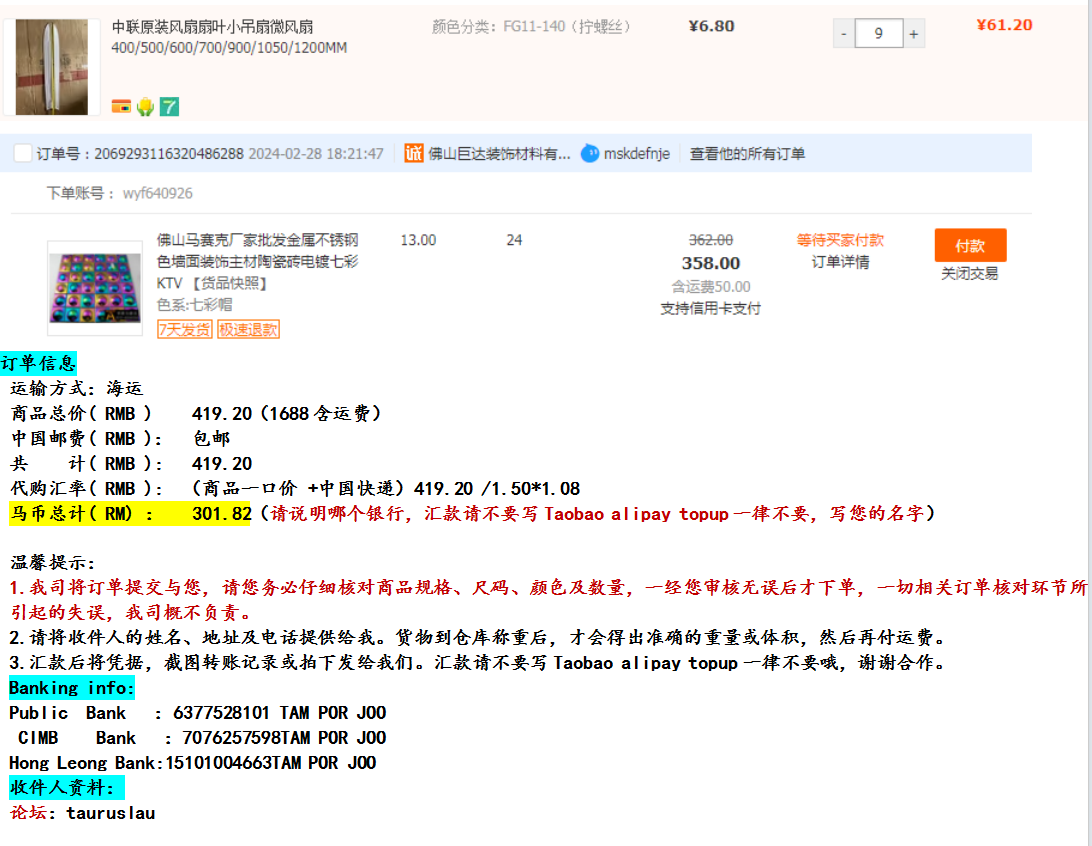Image resolution: width=1092 pixels, height=846 pixels.
Task: Click the Public Bank account number line
Action: click(x=198, y=713)
